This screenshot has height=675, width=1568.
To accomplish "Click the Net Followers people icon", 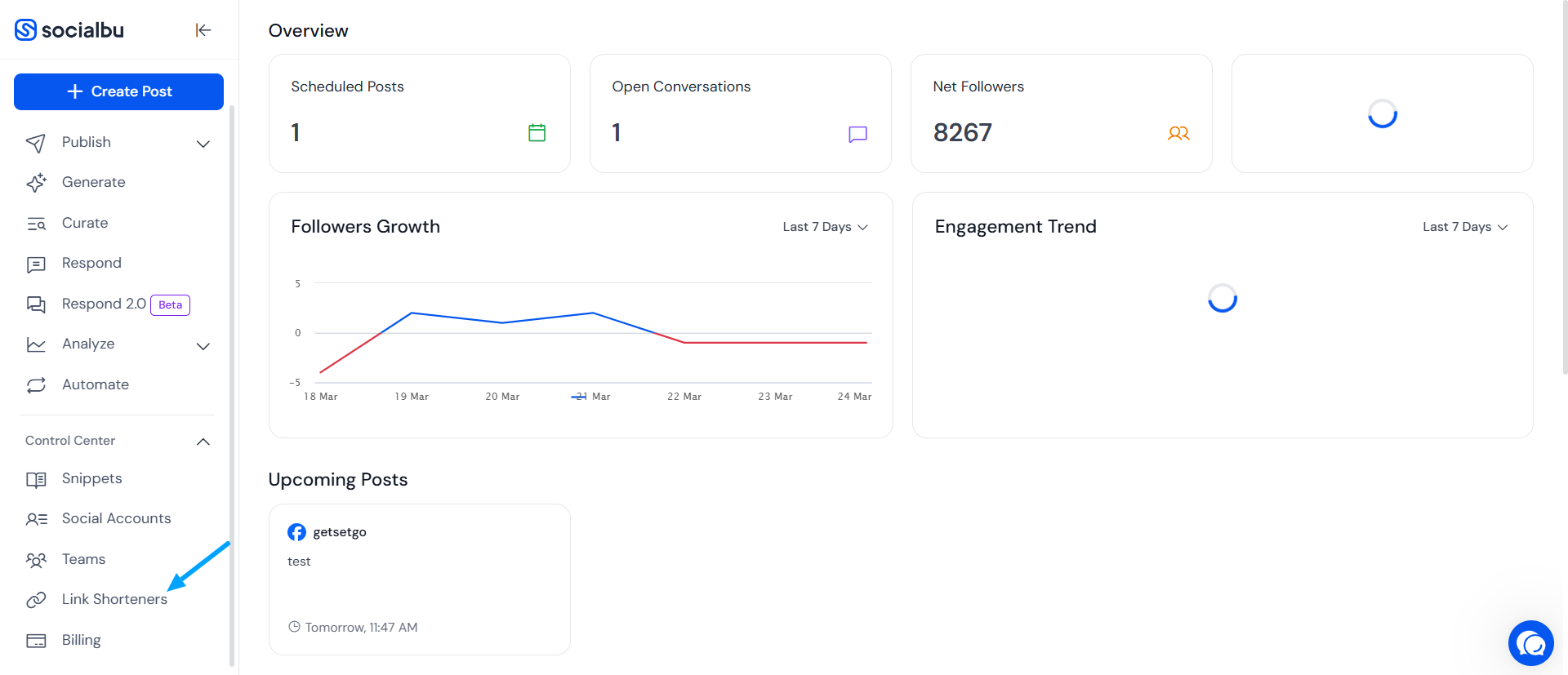I will 1178,133.
